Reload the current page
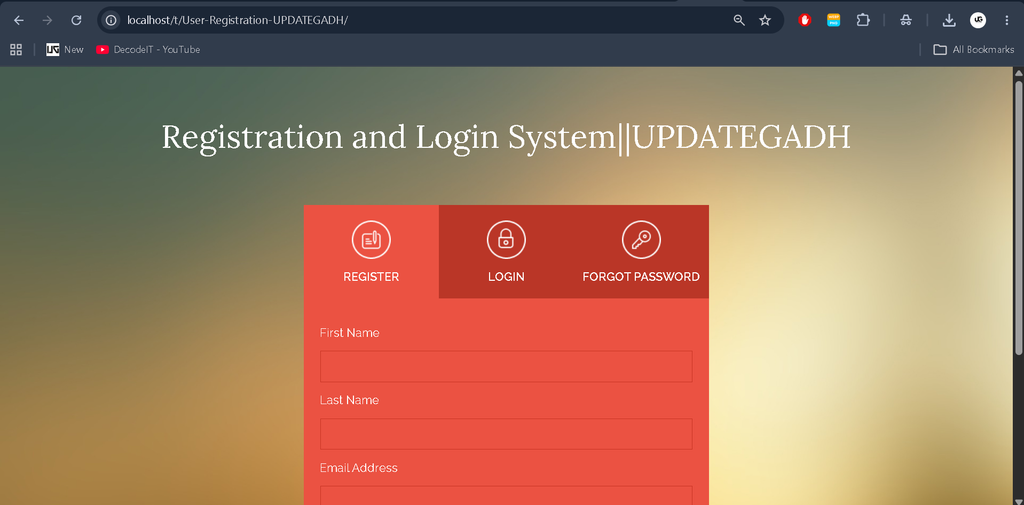Image resolution: width=1024 pixels, height=505 pixels. 76,20
